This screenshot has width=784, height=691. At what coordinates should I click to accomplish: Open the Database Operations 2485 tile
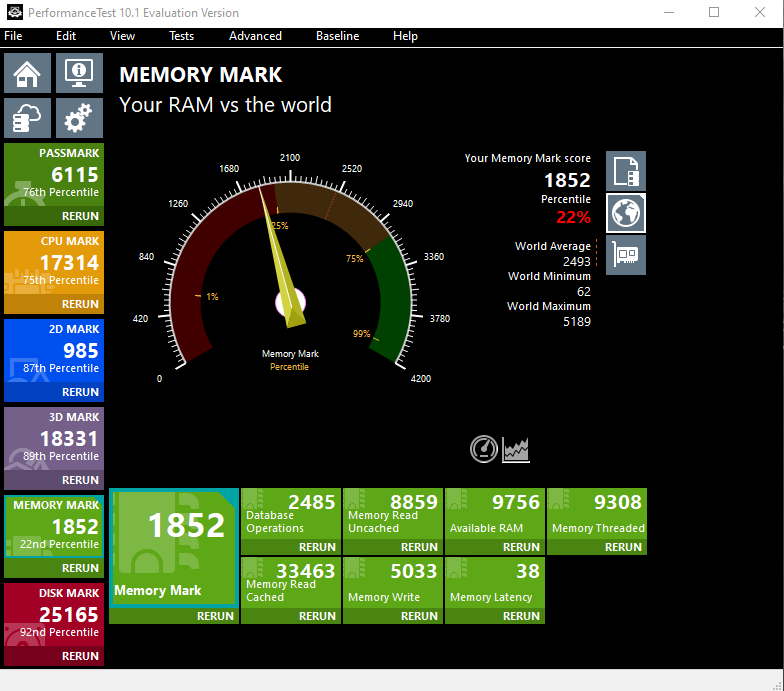click(291, 514)
